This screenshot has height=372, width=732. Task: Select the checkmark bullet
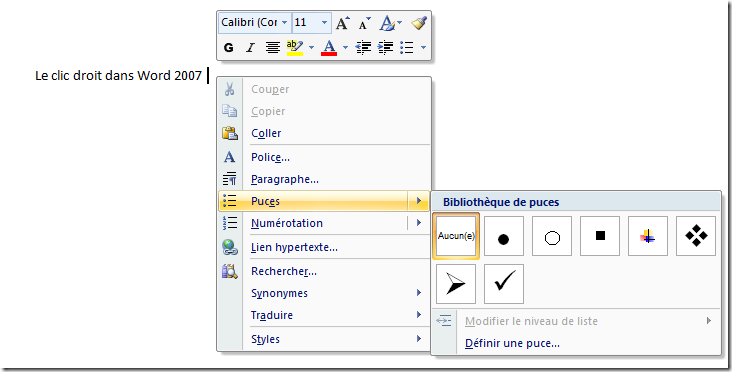(504, 284)
